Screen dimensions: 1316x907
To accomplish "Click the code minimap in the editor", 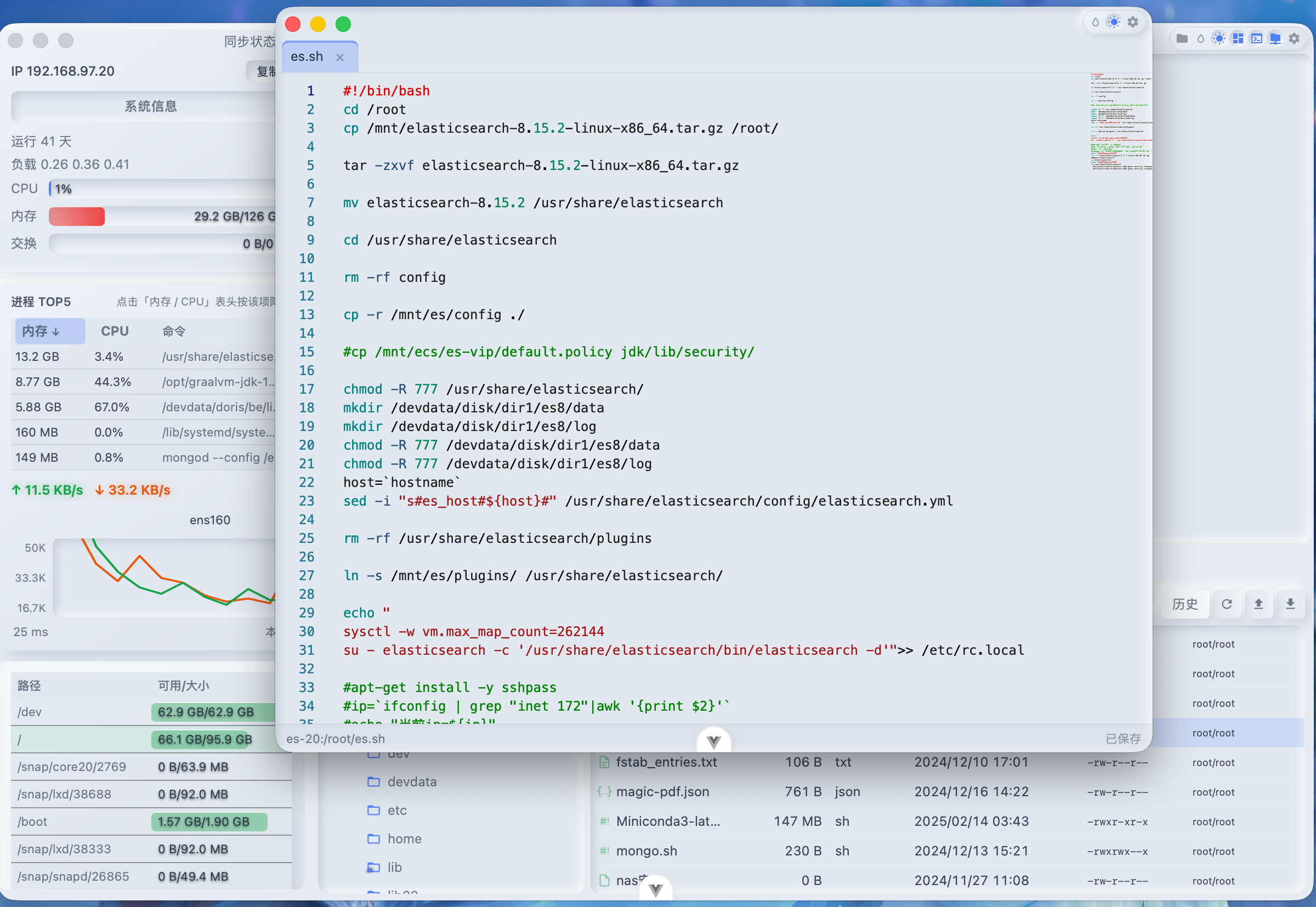I will coord(1121,122).
